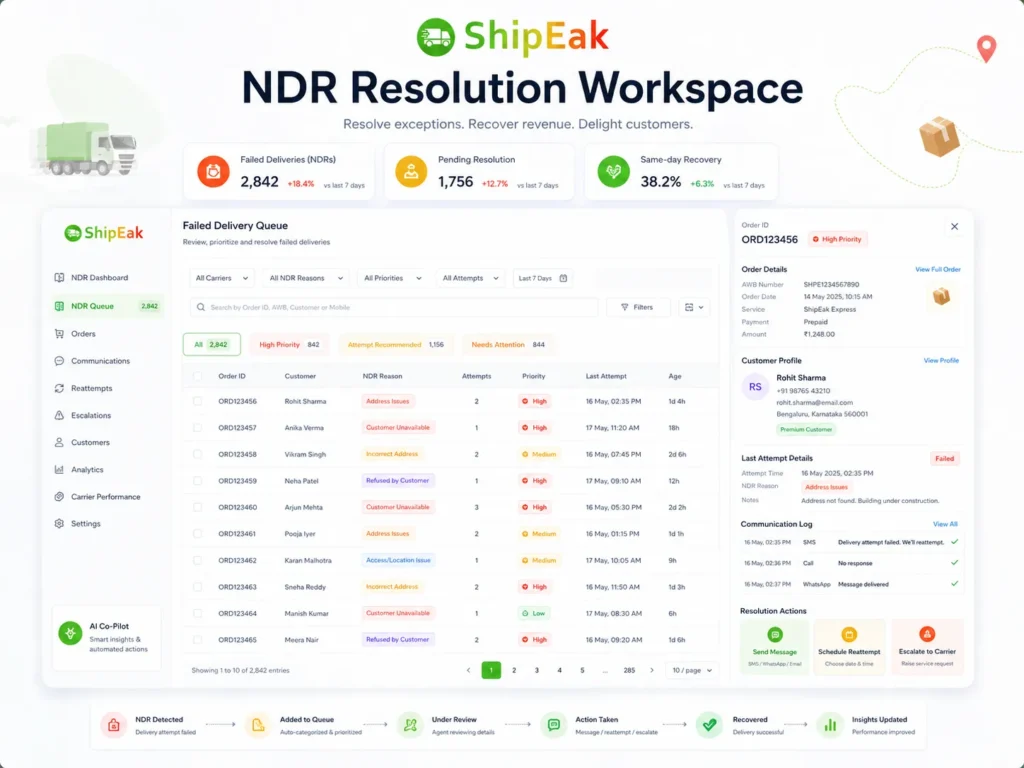Check the row for ORD123460

pos(198,507)
